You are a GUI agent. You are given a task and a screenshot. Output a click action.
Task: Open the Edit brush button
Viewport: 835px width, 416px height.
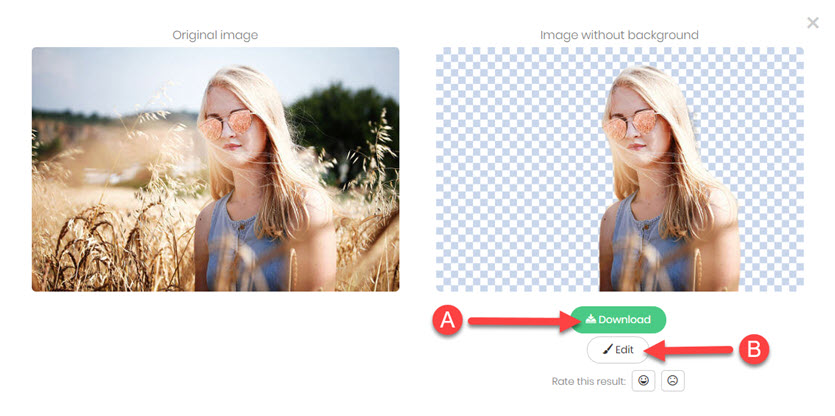tap(618, 350)
